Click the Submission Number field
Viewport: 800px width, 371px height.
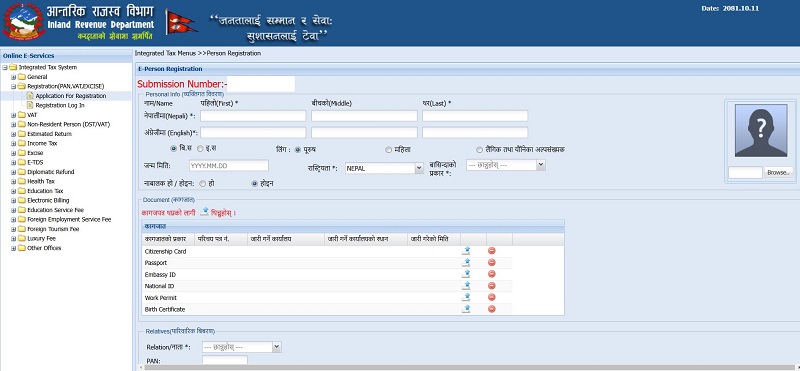261,84
